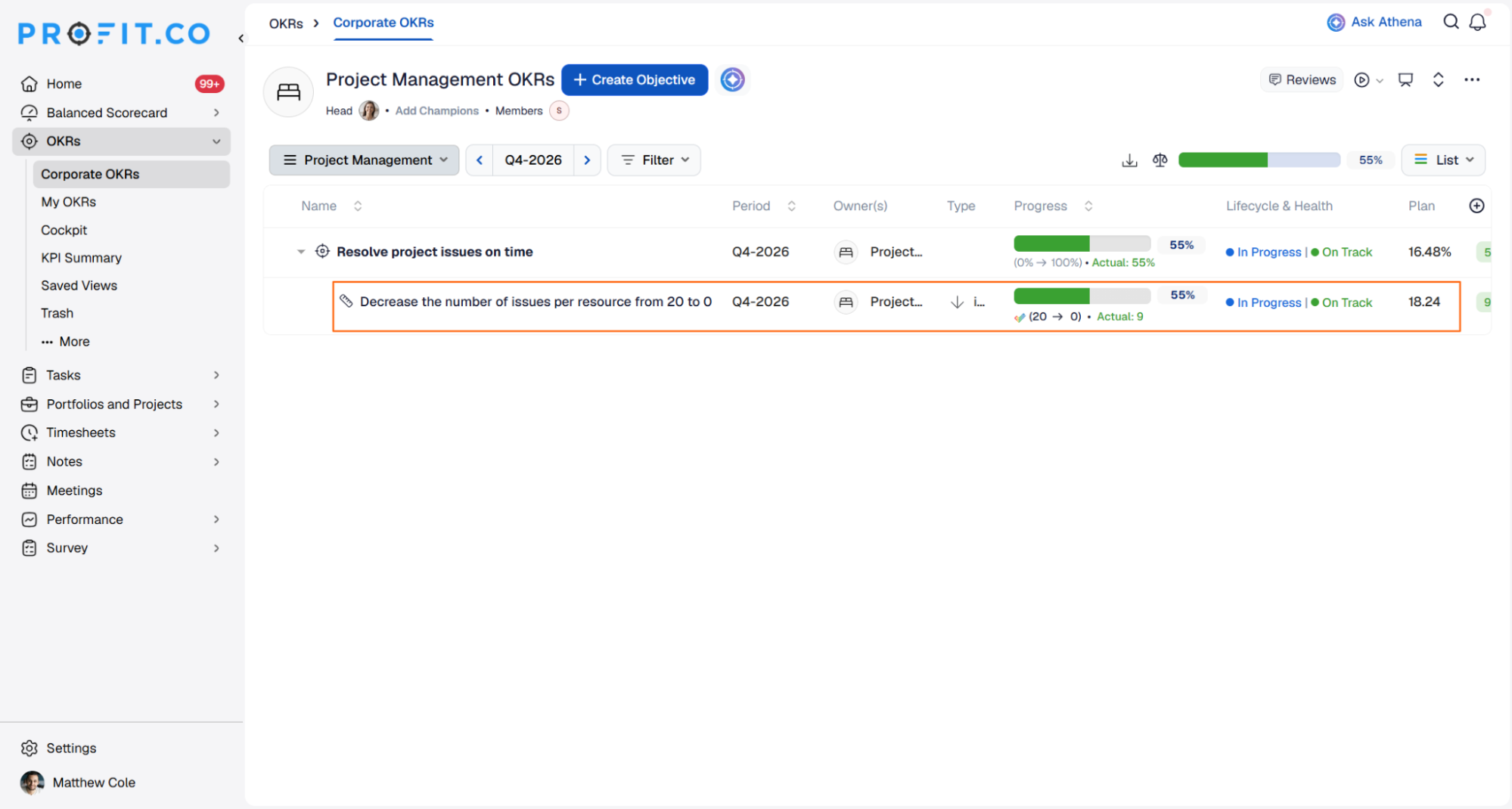Open the Project Management dropdown
1512x809 pixels.
[365, 160]
